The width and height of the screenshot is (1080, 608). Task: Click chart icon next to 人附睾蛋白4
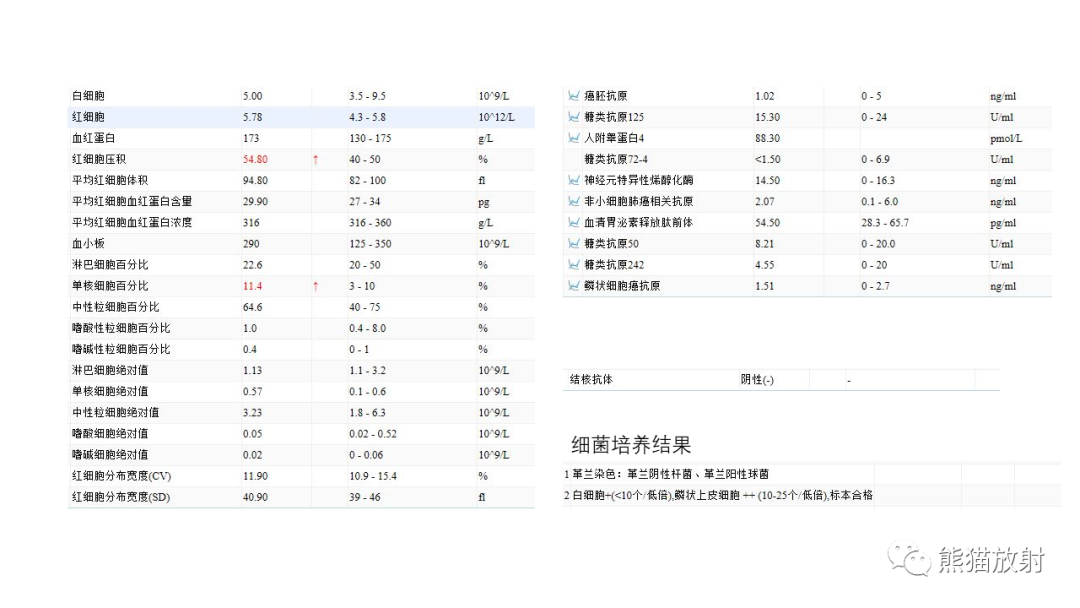coord(573,138)
